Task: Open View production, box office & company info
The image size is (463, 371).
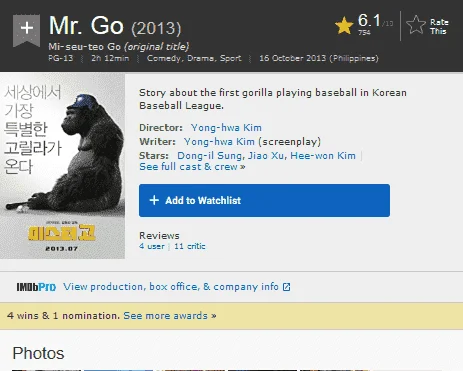Action: pos(171,287)
